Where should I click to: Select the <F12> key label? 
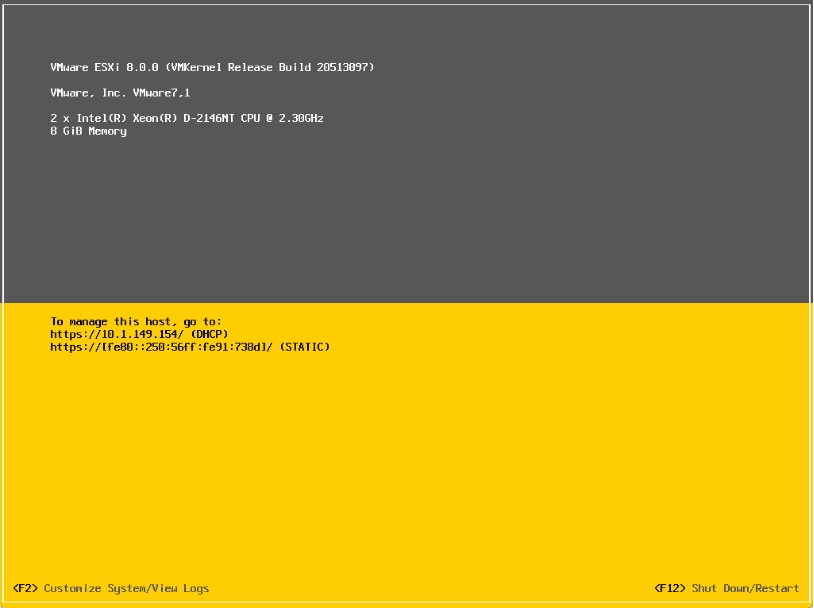pos(670,588)
